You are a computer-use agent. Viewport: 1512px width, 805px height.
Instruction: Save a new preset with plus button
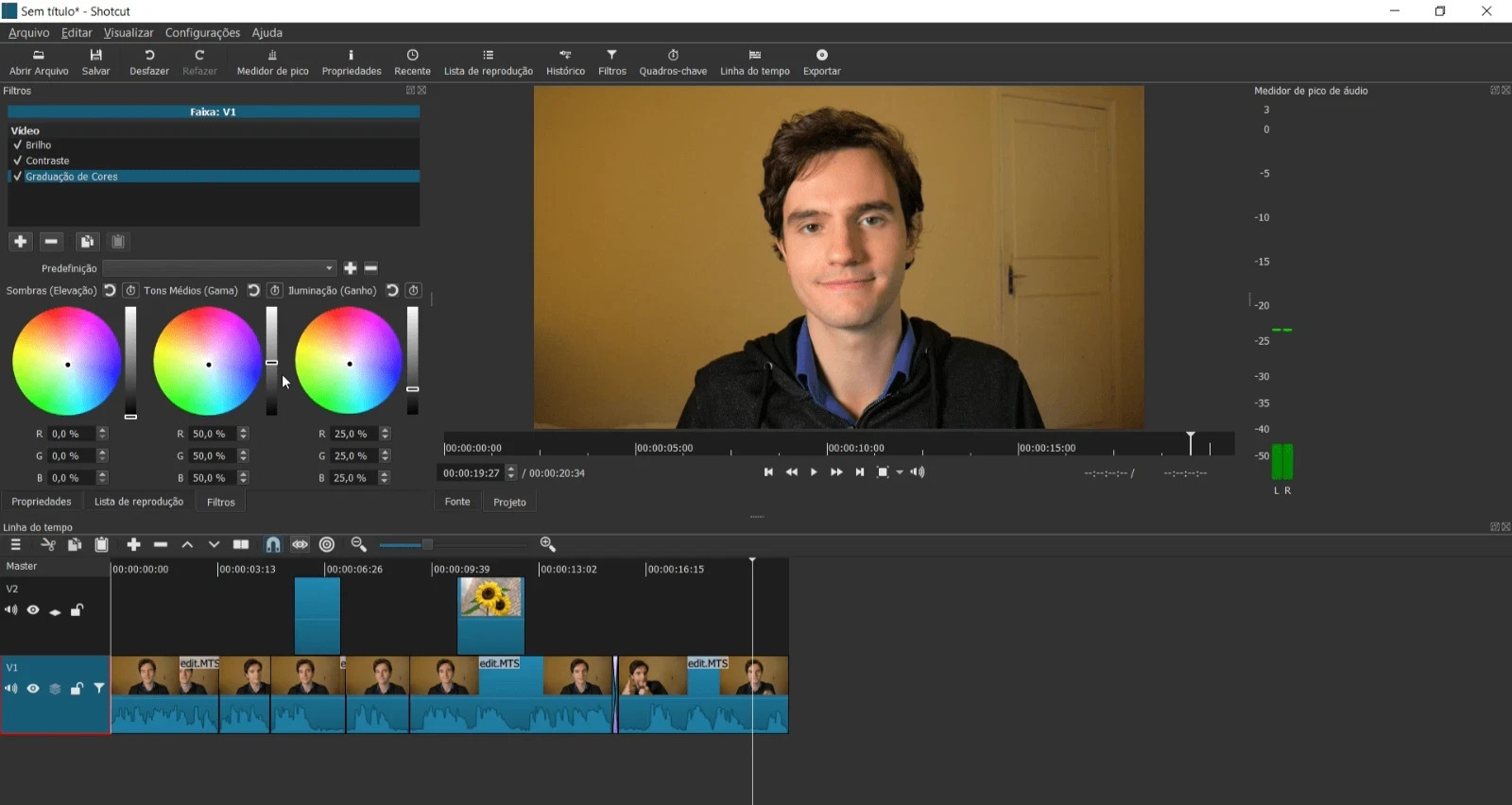350,268
